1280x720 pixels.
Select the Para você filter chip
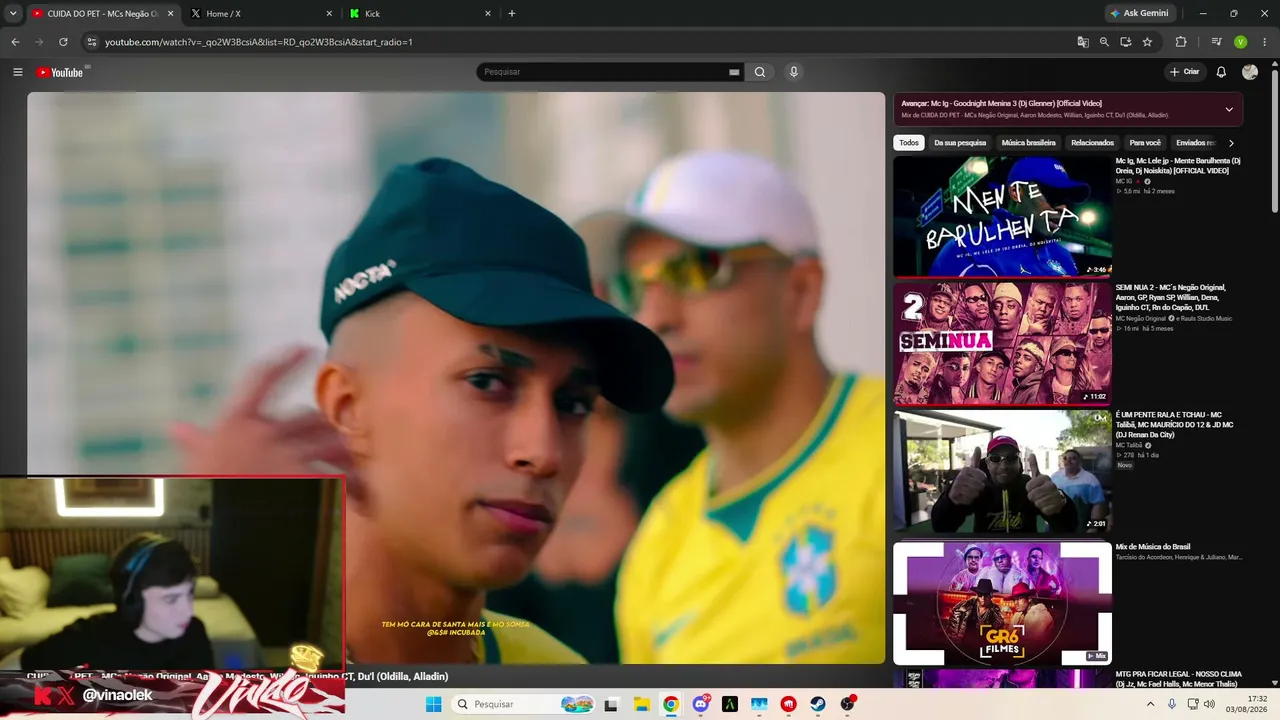tap(1145, 143)
